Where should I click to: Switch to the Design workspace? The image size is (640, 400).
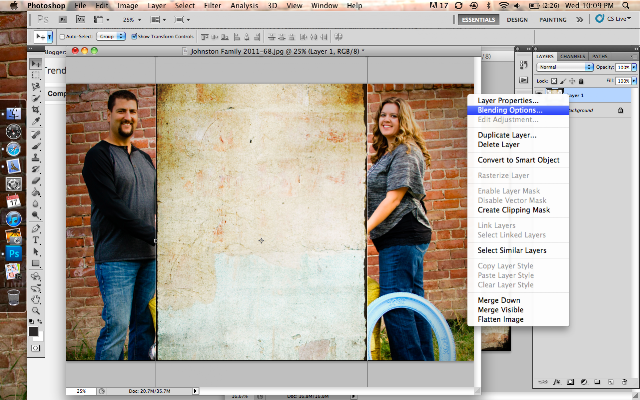[517, 20]
